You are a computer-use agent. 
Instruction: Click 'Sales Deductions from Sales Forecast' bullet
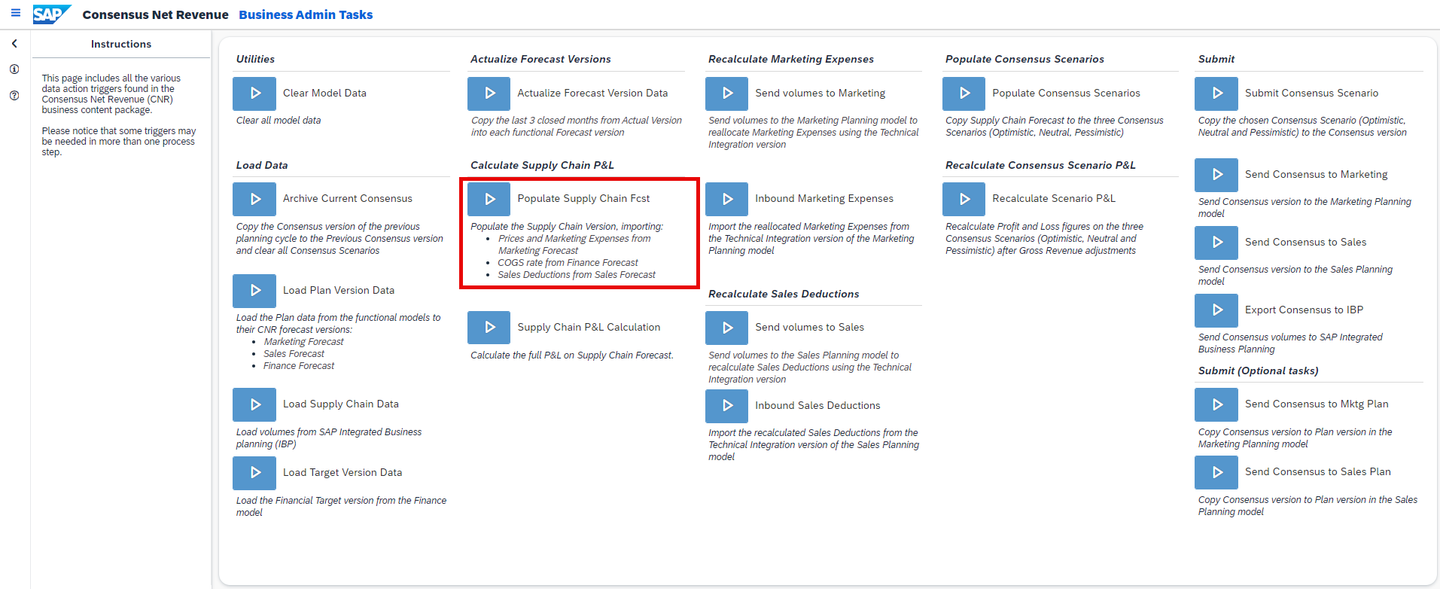click(577, 275)
